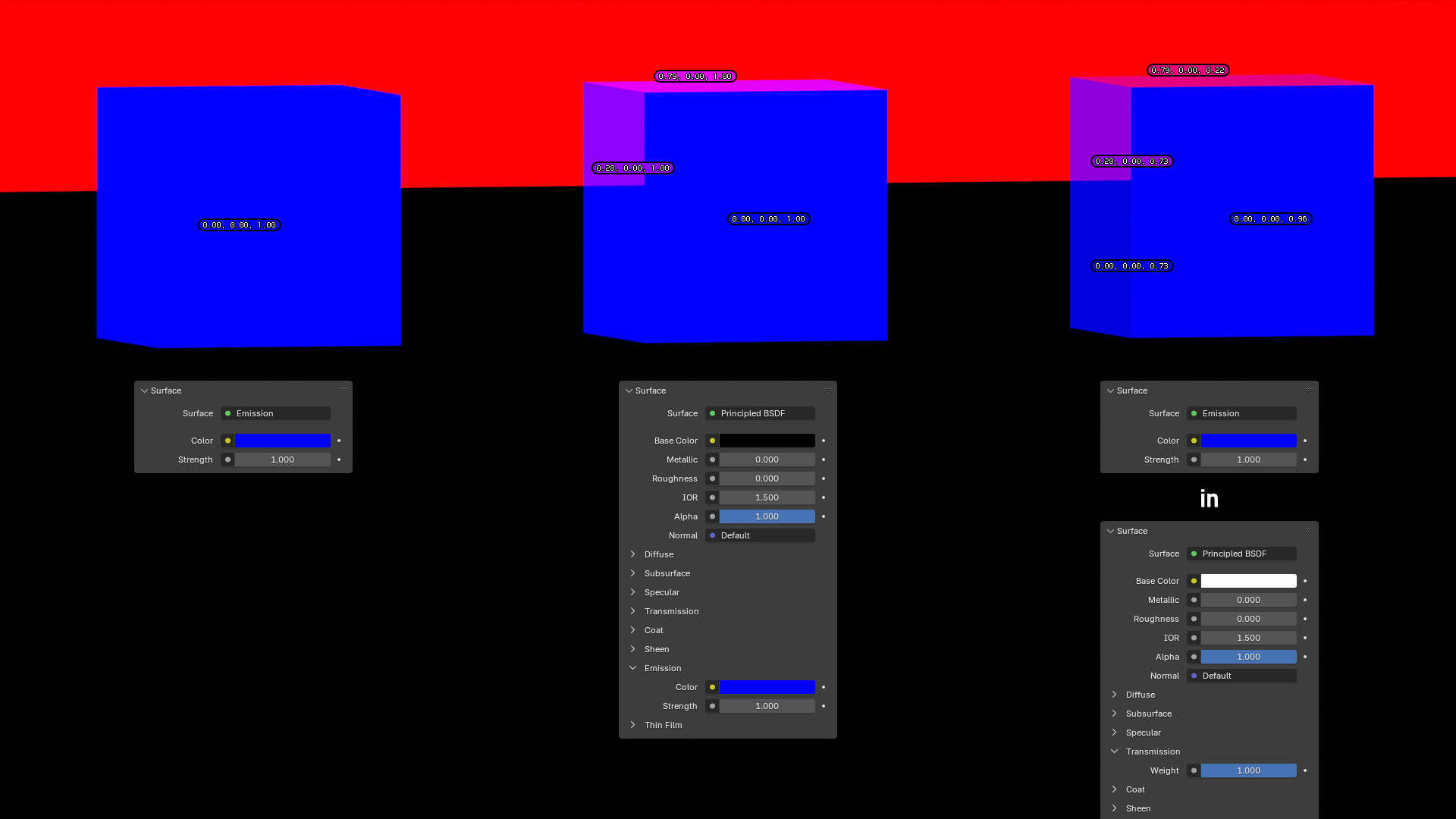Click gray socket dot beside Transmission Weight
This screenshot has width=1456, height=819.
pos(1194,770)
